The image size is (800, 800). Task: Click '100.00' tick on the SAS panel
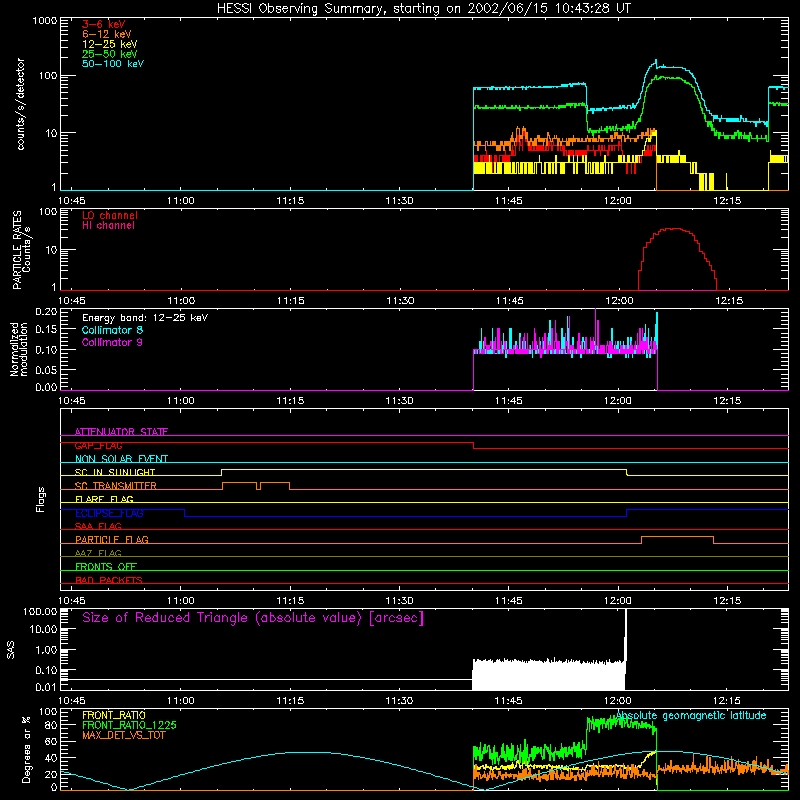point(40,611)
